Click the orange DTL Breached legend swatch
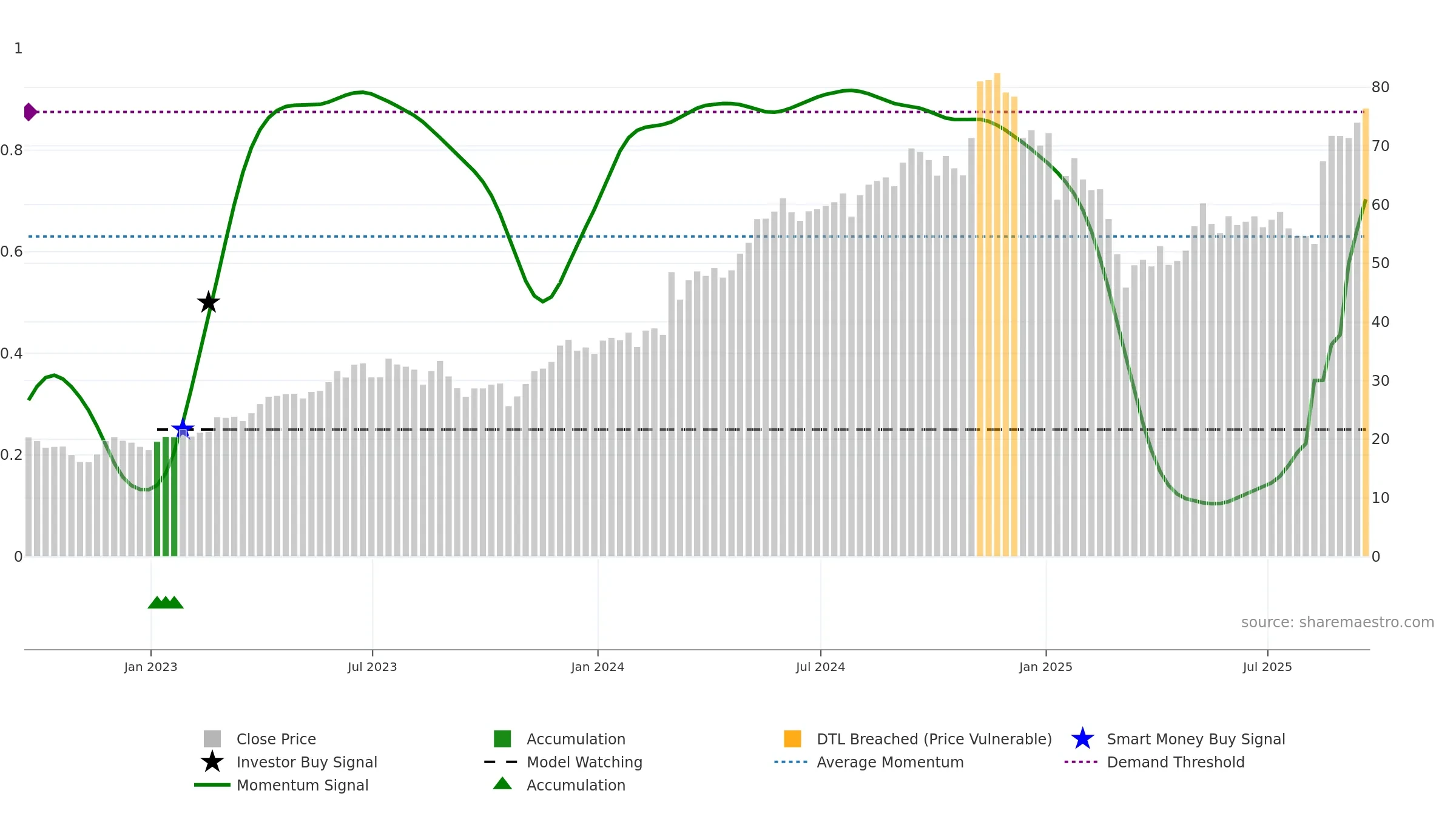Image resolution: width=1456 pixels, height=819 pixels. tap(792, 739)
